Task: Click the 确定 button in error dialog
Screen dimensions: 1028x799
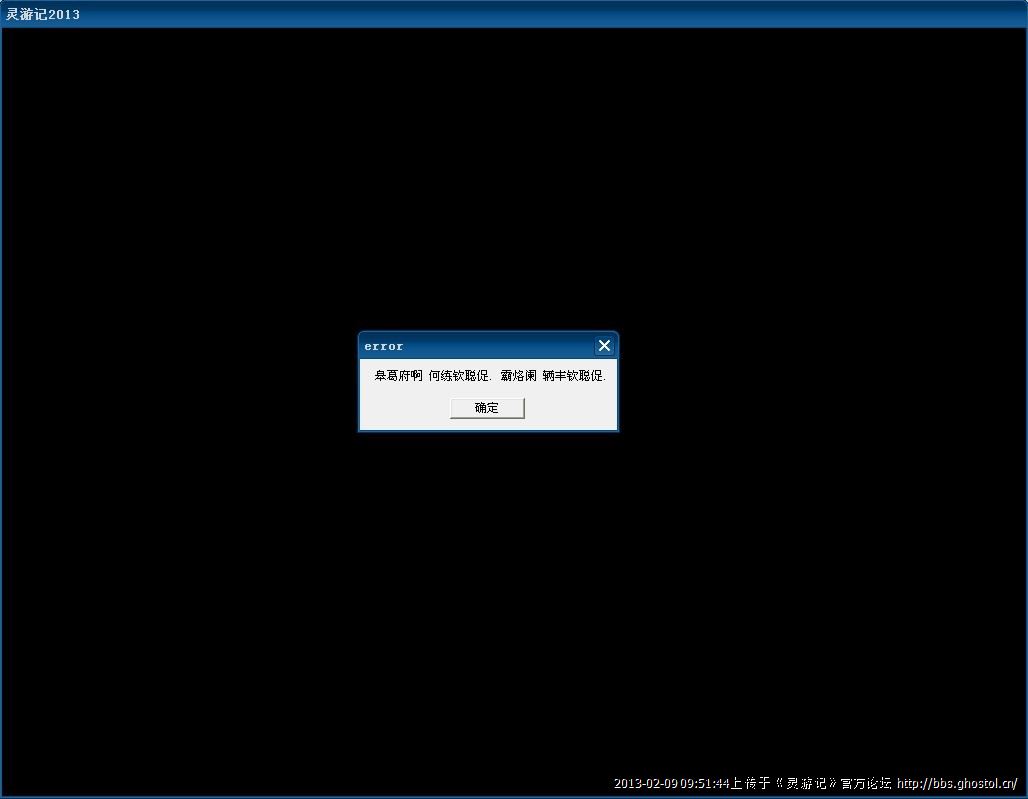Action: coord(487,408)
